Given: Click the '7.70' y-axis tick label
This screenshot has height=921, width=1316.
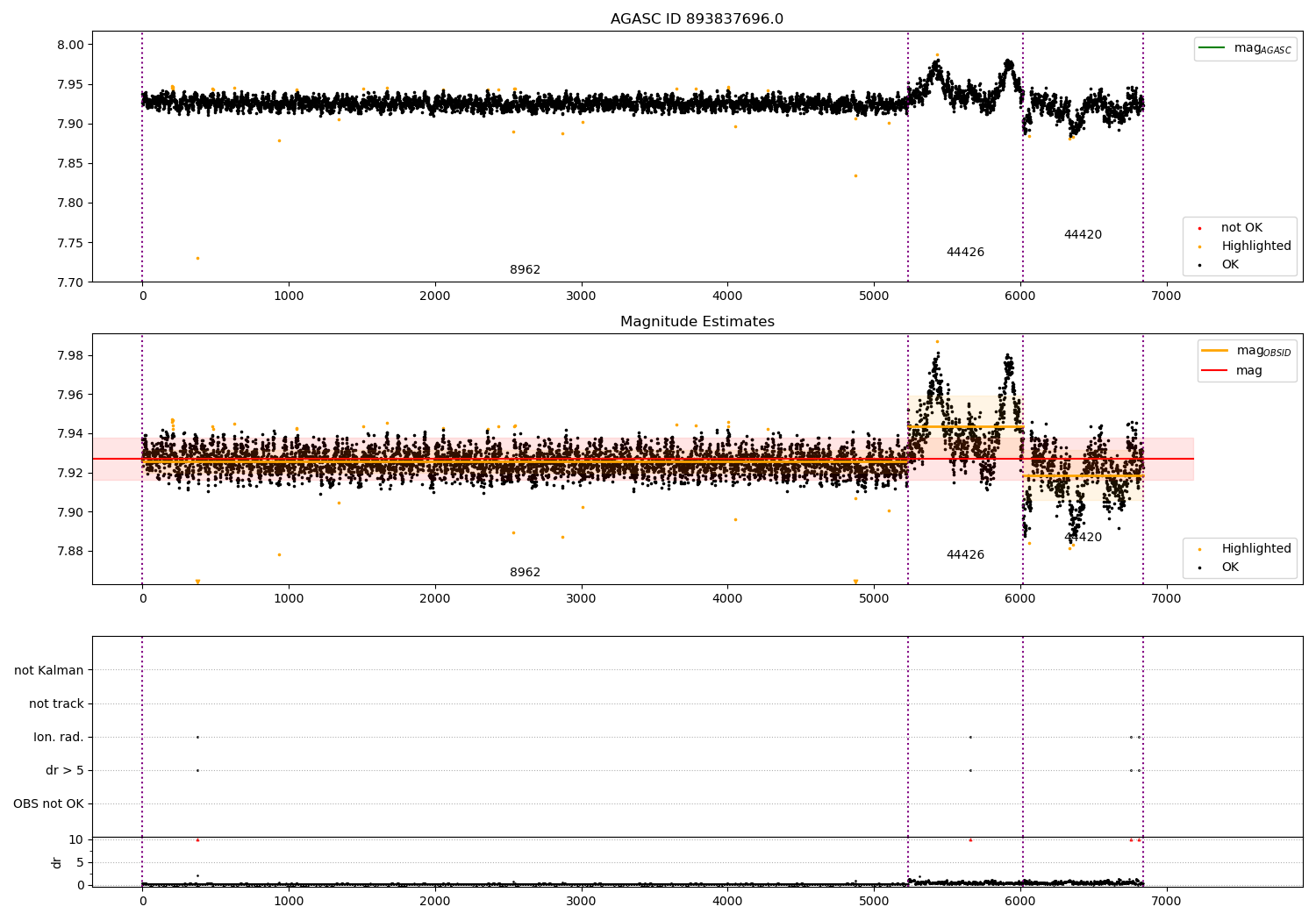Looking at the screenshot, I should point(72,282).
